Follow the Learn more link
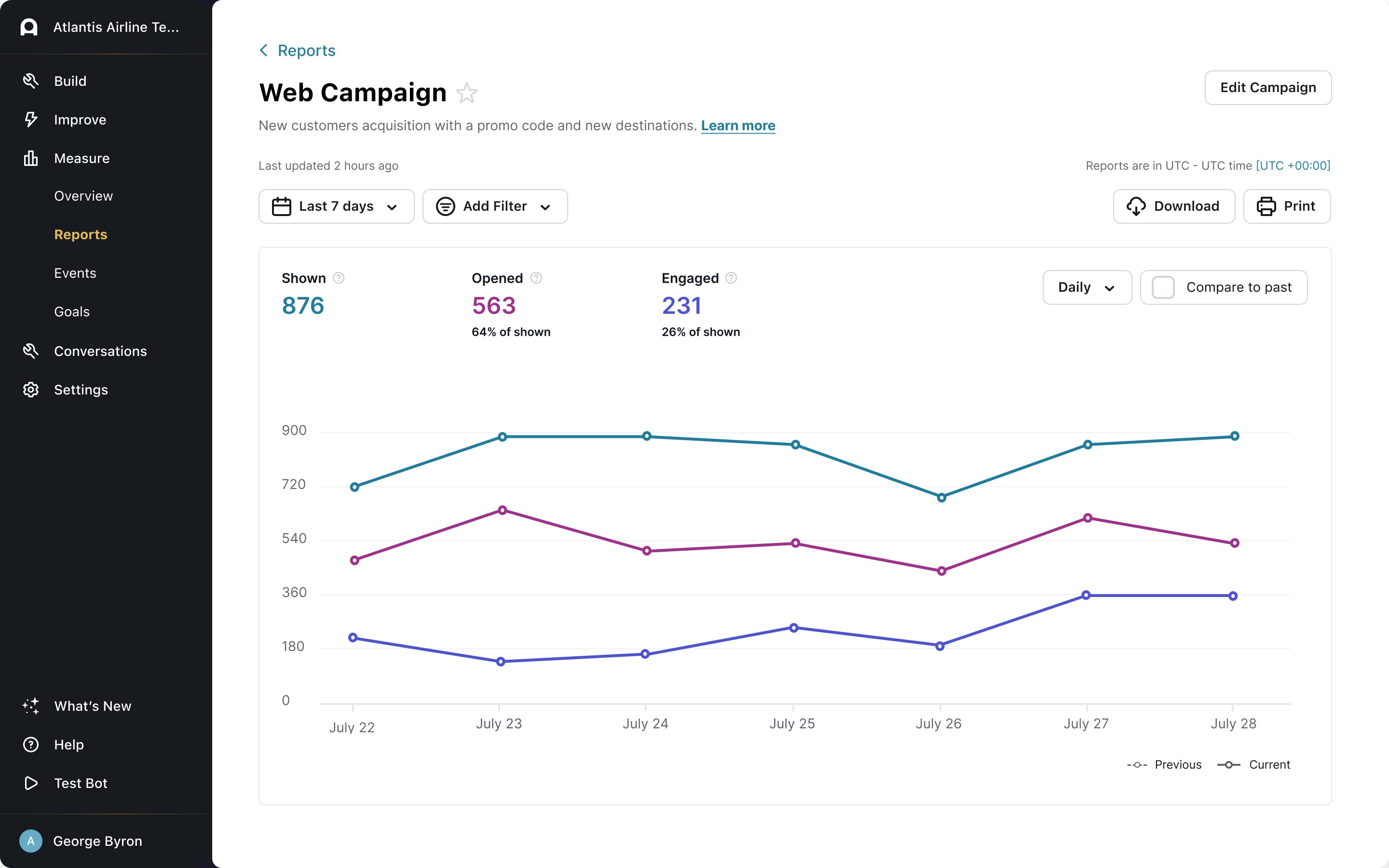This screenshot has width=1389, height=868. (x=737, y=126)
